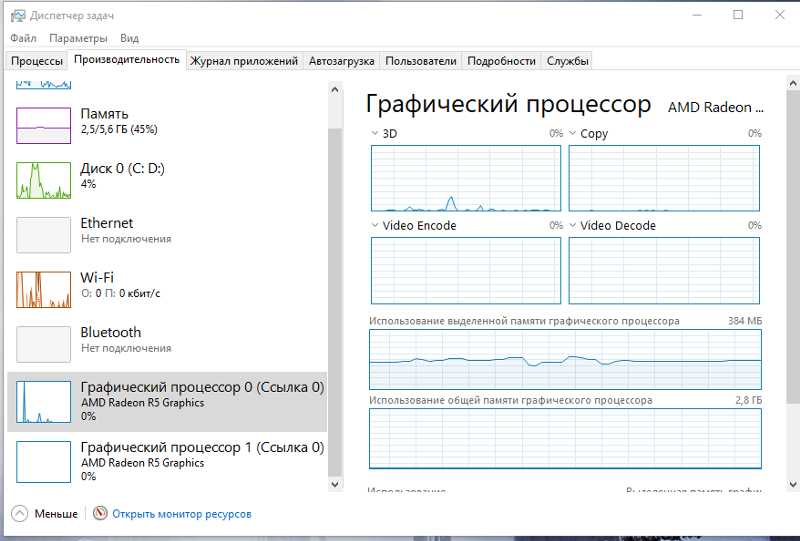Open the Video Encode engine dropdown
Viewport: 800px width, 541px height.
[x=375, y=225]
